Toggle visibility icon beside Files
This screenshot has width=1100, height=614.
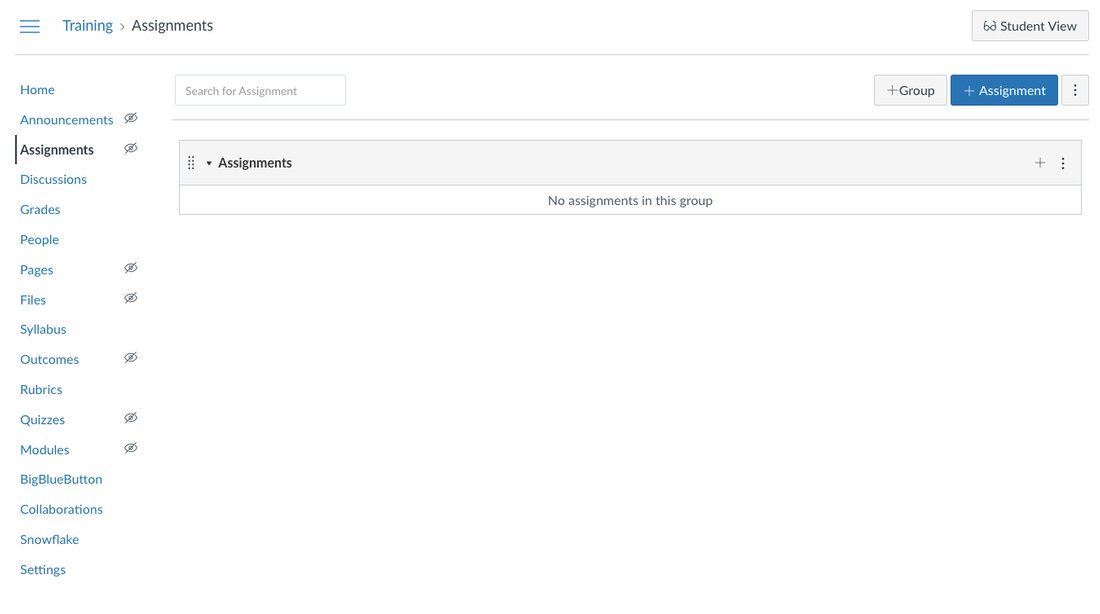pyautogui.click(x=130, y=297)
